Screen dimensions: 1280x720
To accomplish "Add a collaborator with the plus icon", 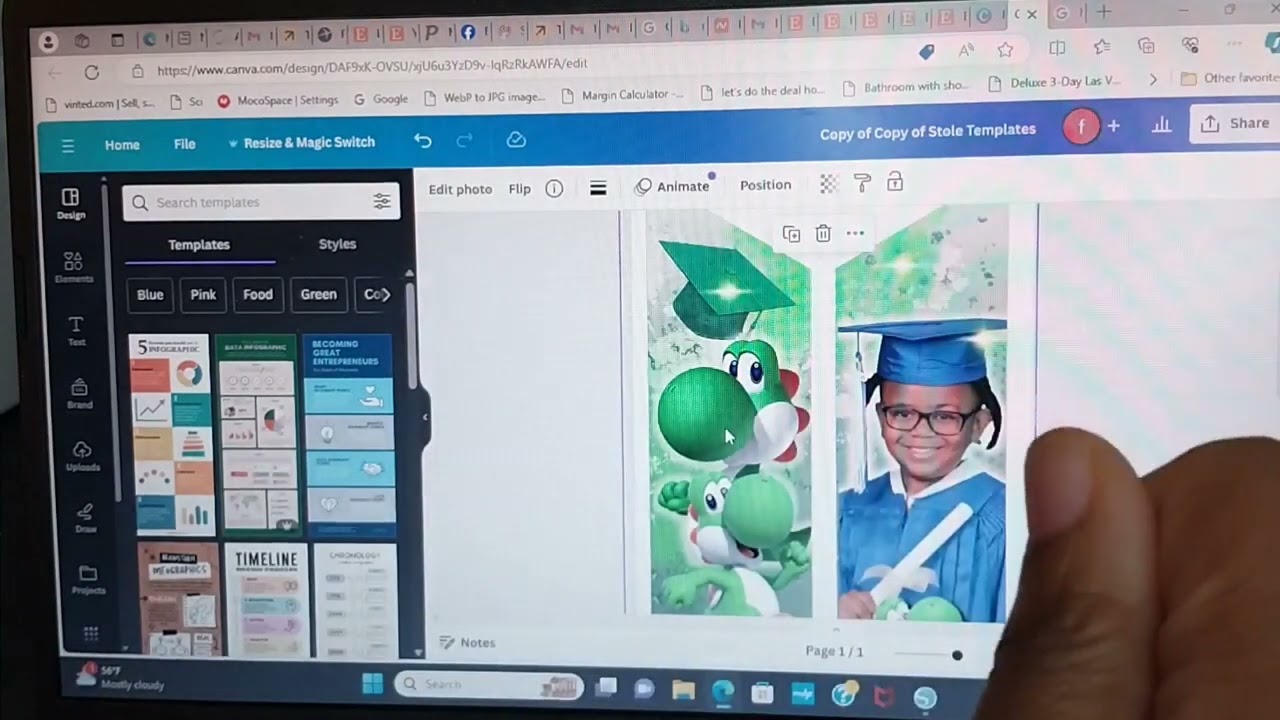I will tap(1113, 126).
